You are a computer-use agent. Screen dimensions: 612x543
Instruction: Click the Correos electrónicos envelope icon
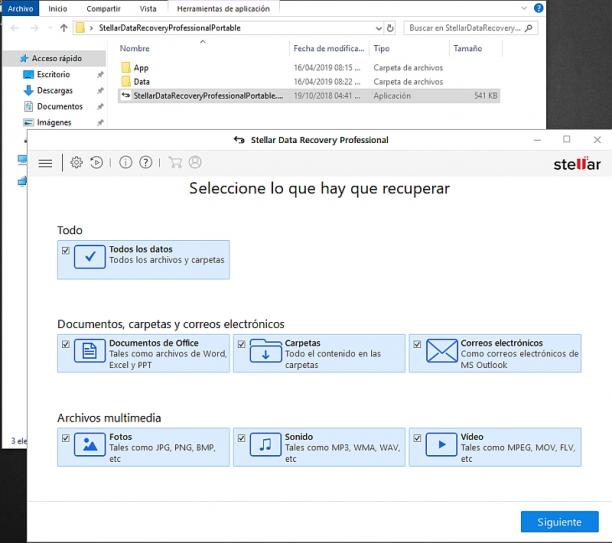(441, 351)
